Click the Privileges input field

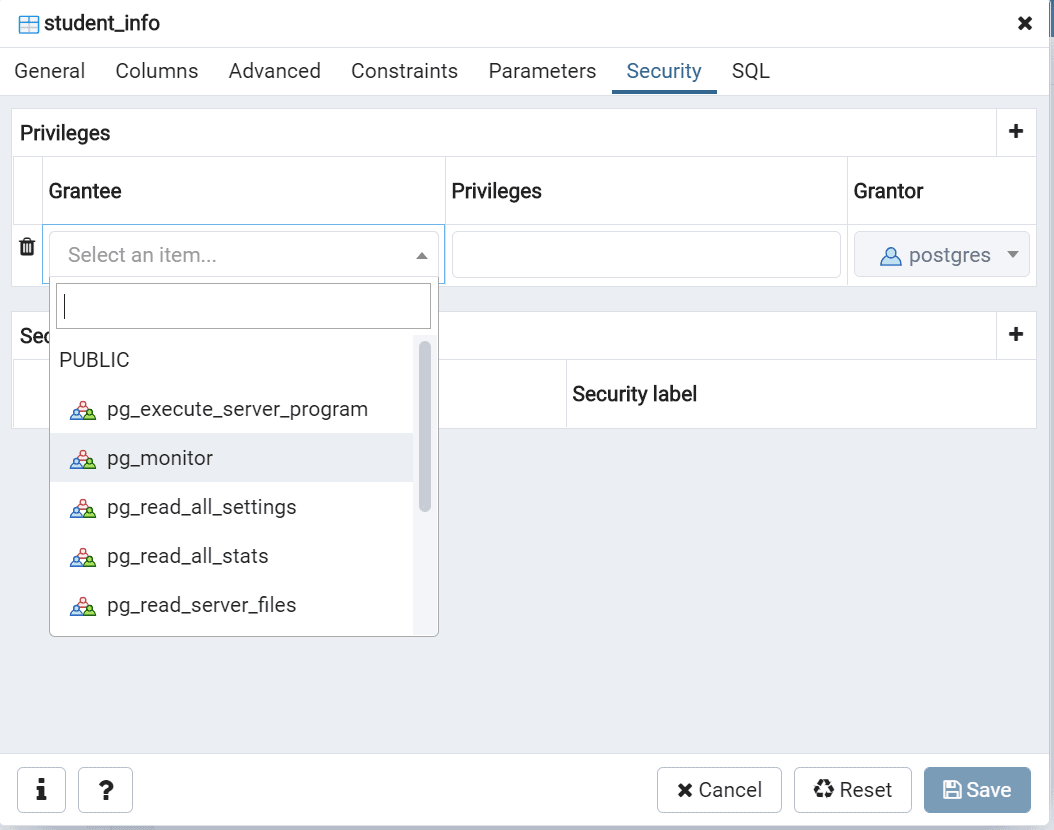tap(646, 255)
